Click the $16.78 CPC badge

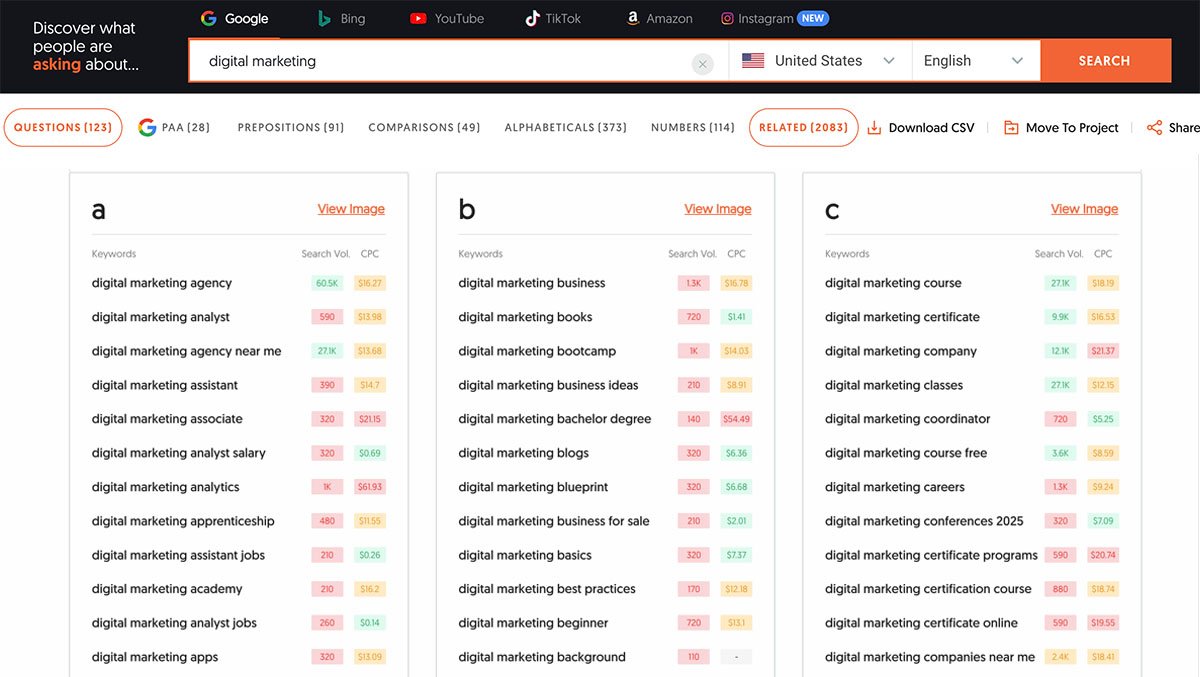point(736,283)
